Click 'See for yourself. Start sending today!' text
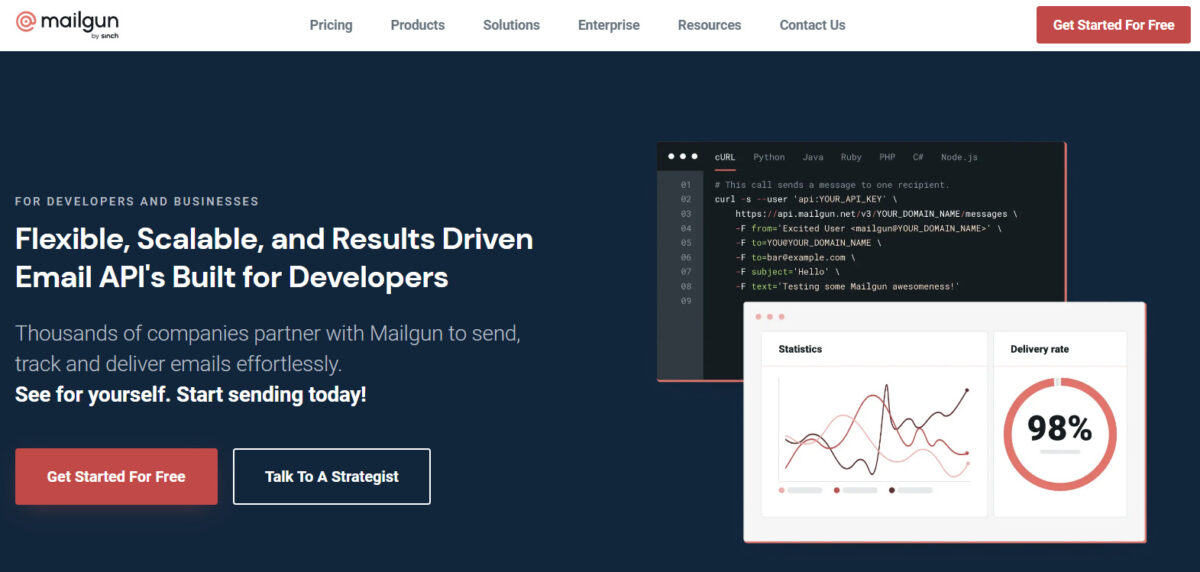 pyautogui.click(x=191, y=394)
